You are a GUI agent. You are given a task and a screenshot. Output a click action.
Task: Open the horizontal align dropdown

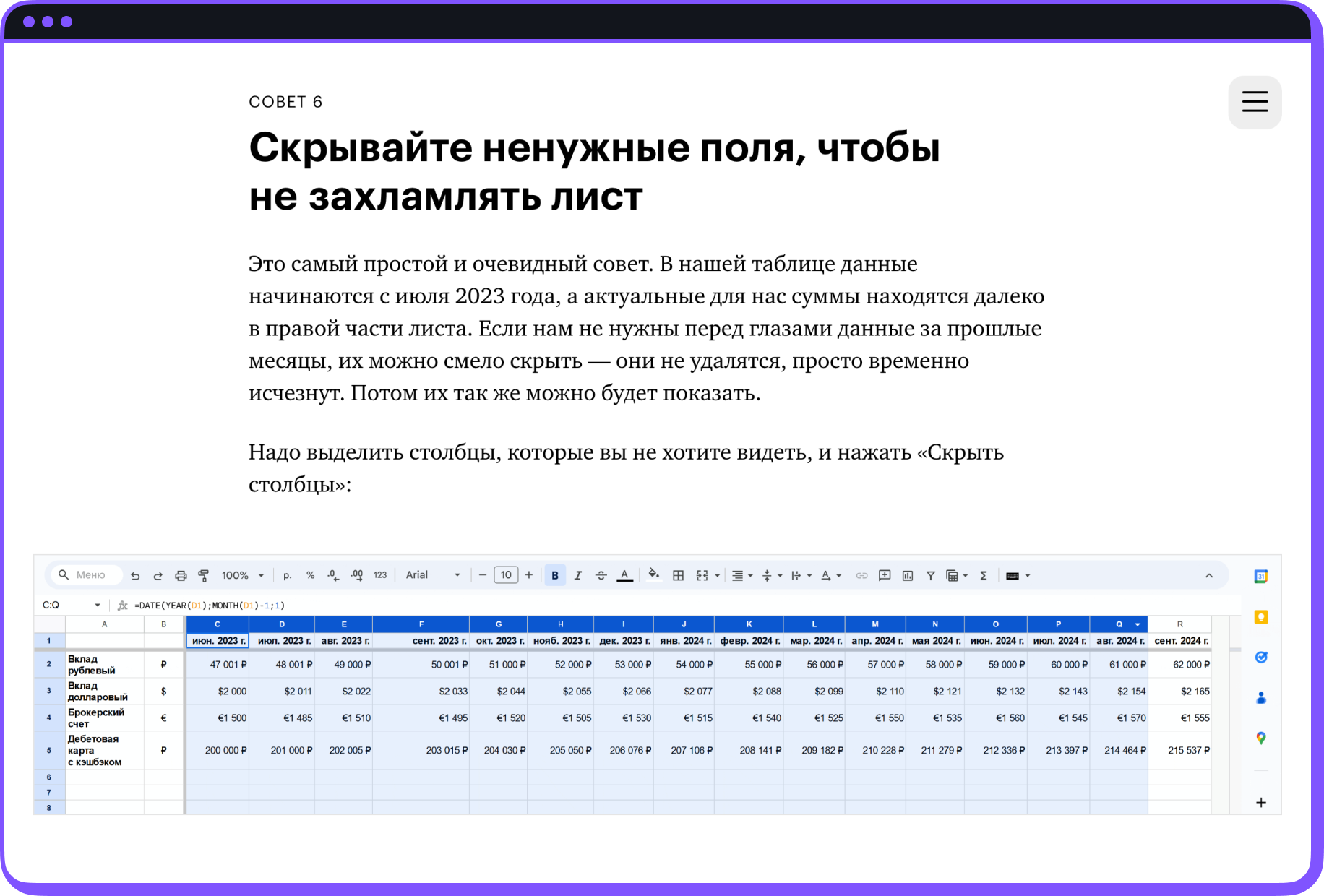click(742, 576)
